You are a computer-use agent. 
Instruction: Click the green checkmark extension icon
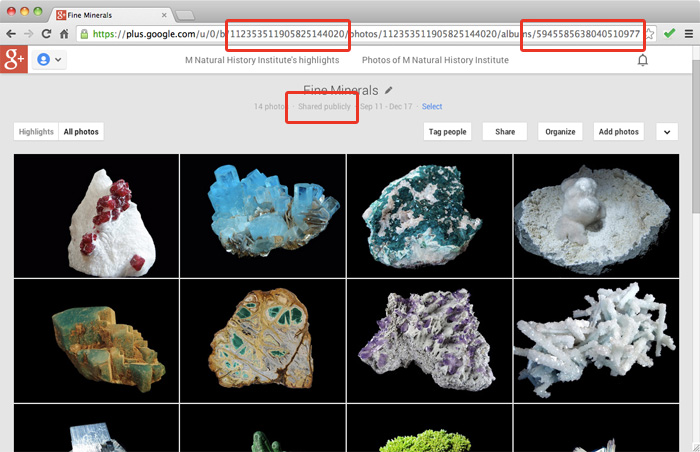[x=669, y=33]
